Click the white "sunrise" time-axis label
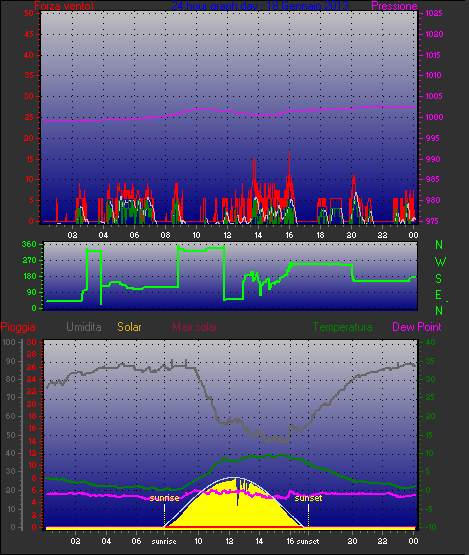Image resolution: width=469 pixels, height=555 pixels. click(164, 542)
